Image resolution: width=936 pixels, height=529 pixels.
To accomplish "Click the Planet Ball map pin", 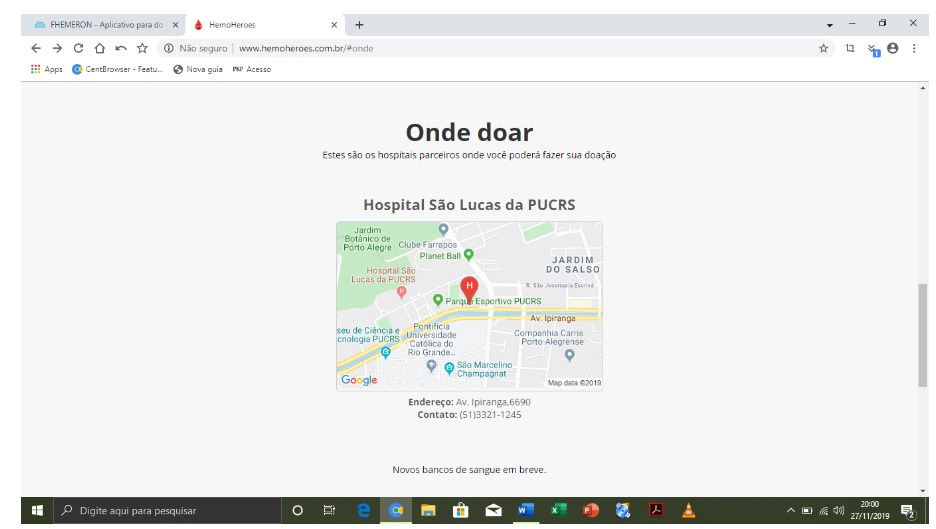I will [x=469, y=255].
